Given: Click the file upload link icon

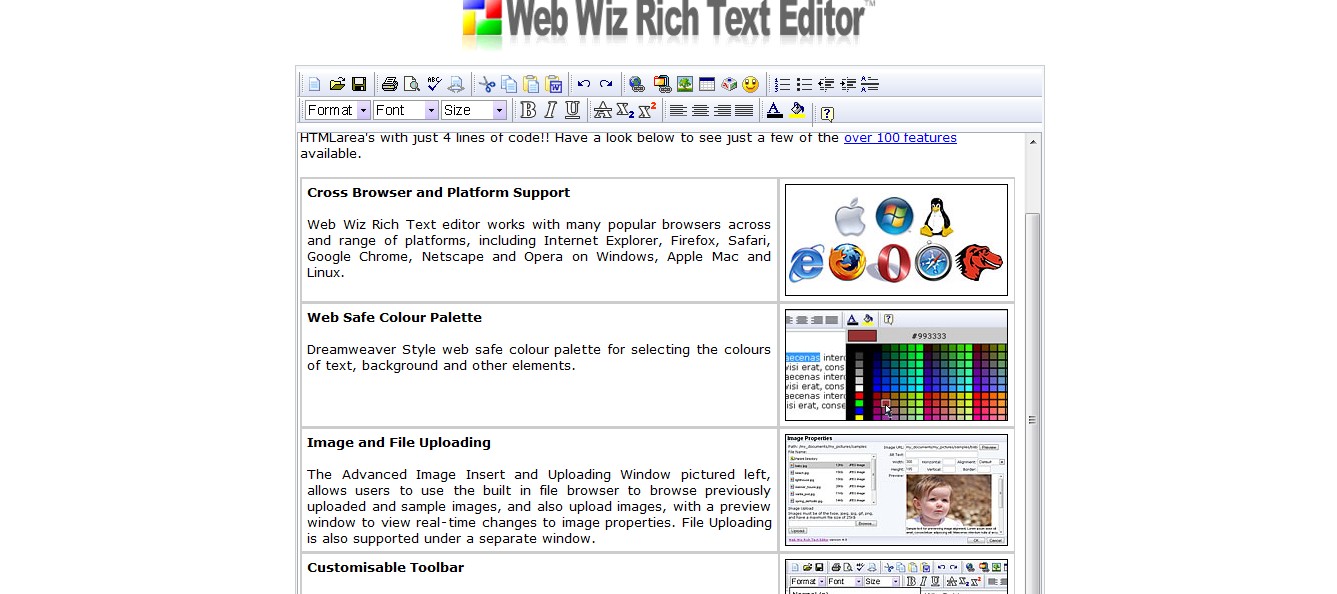Looking at the screenshot, I should [x=662, y=84].
